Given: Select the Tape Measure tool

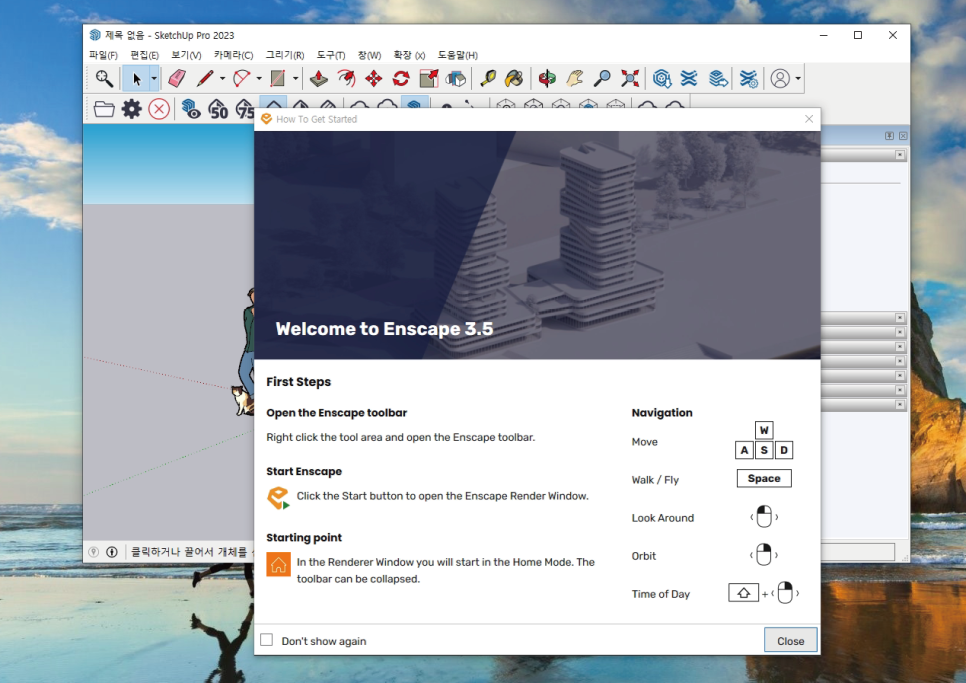Looking at the screenshot, I should [488, 78].
